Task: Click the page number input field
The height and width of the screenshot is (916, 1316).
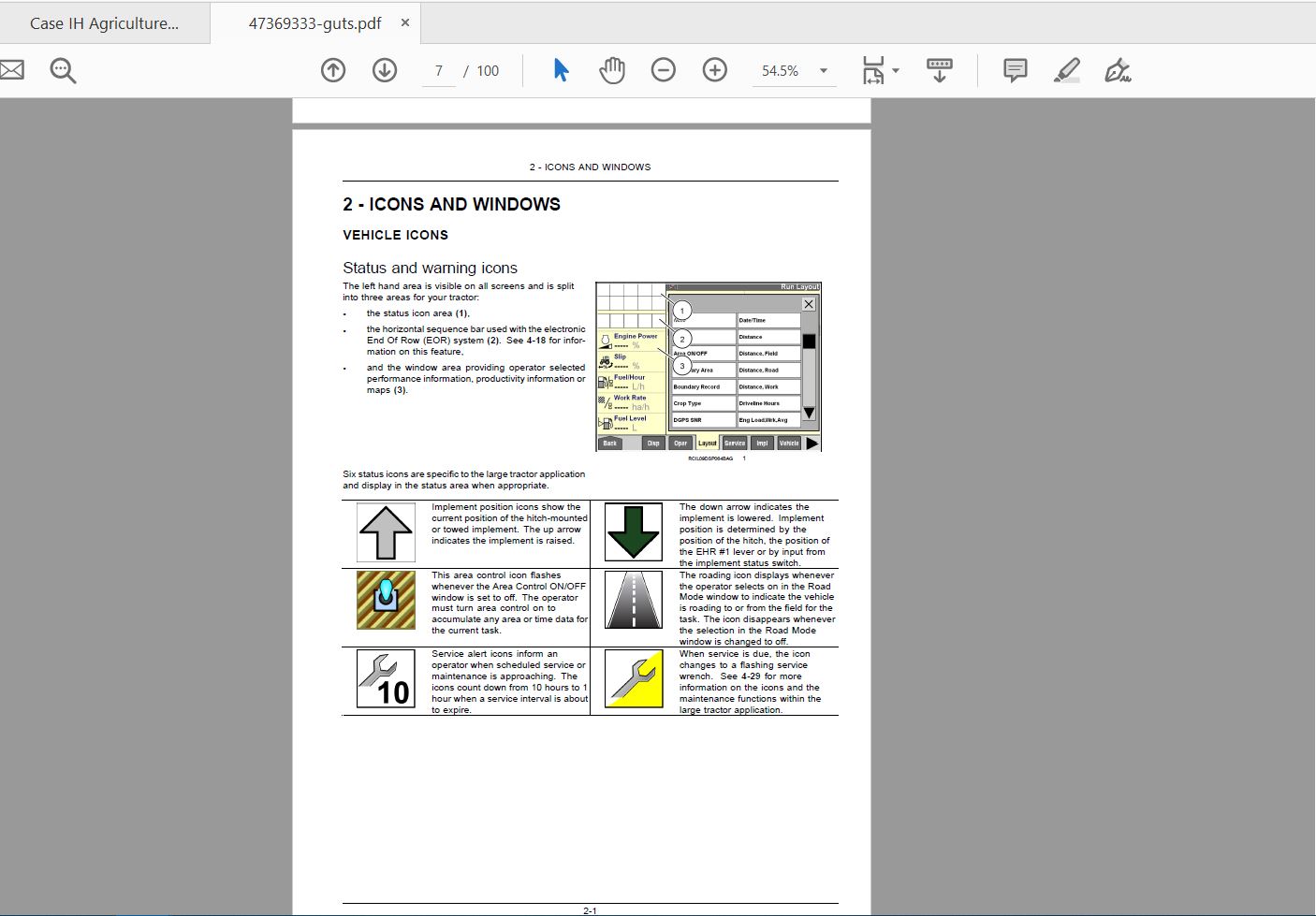Action: [x=438, y=70]
